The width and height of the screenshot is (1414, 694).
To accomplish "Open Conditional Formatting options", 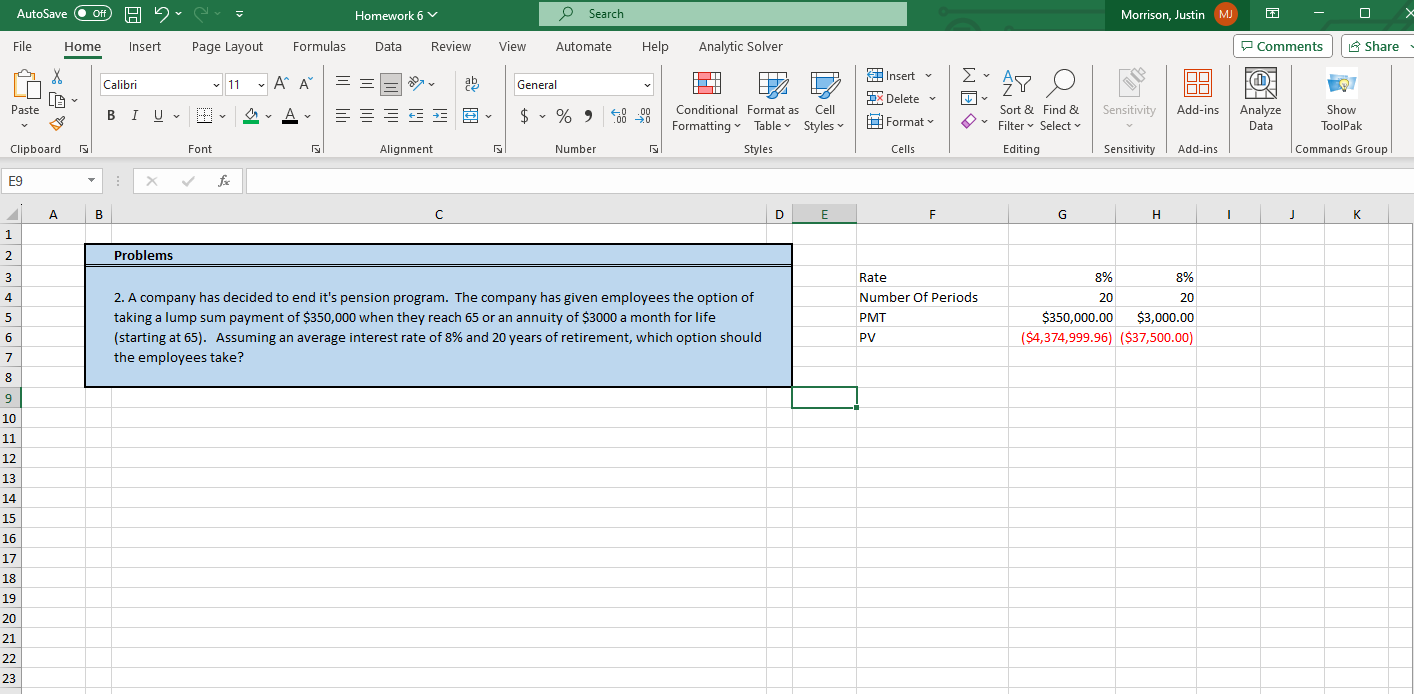I will click(x=706, y=100).
